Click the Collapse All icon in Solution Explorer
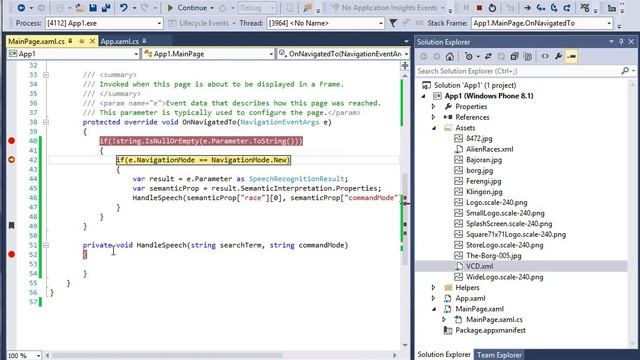This screenshot has height=360, width=640. click(514, 56)
